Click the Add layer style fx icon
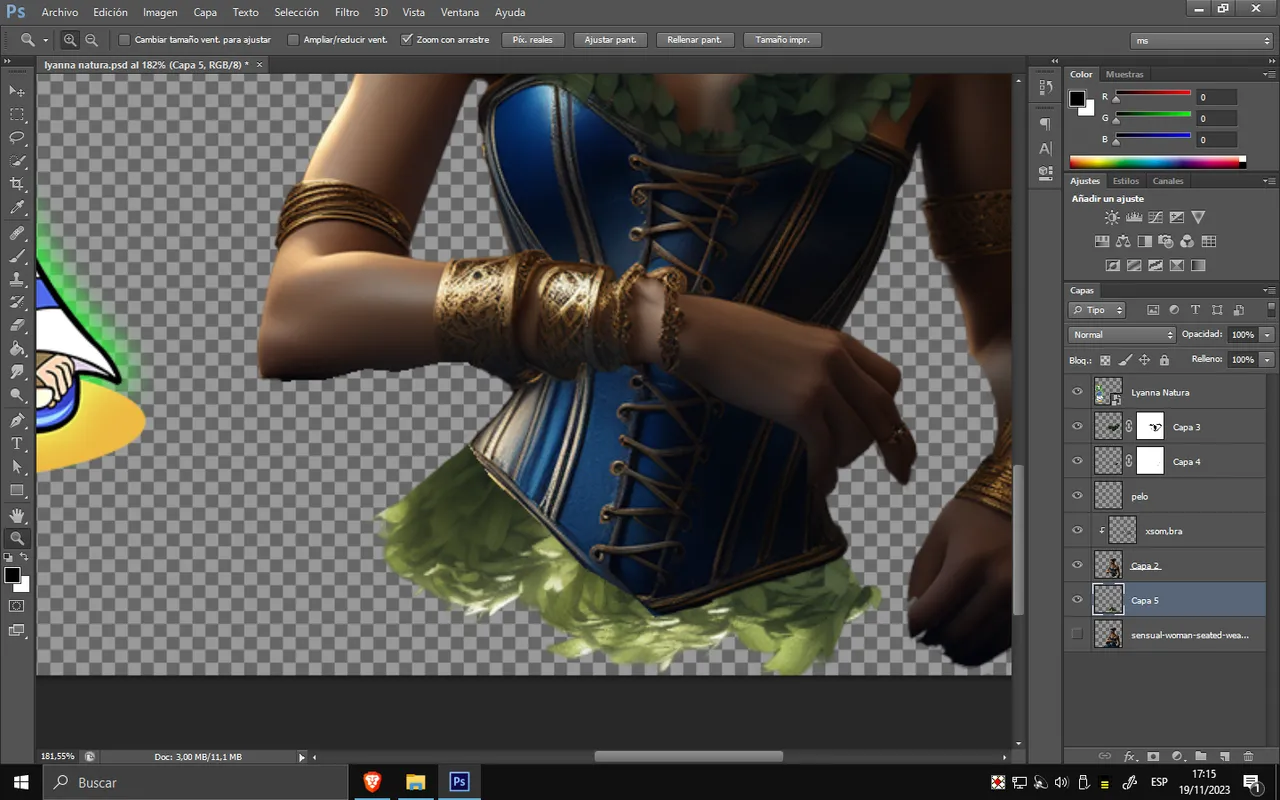This screenshot has width=1280, height=800. point(1130,757)
